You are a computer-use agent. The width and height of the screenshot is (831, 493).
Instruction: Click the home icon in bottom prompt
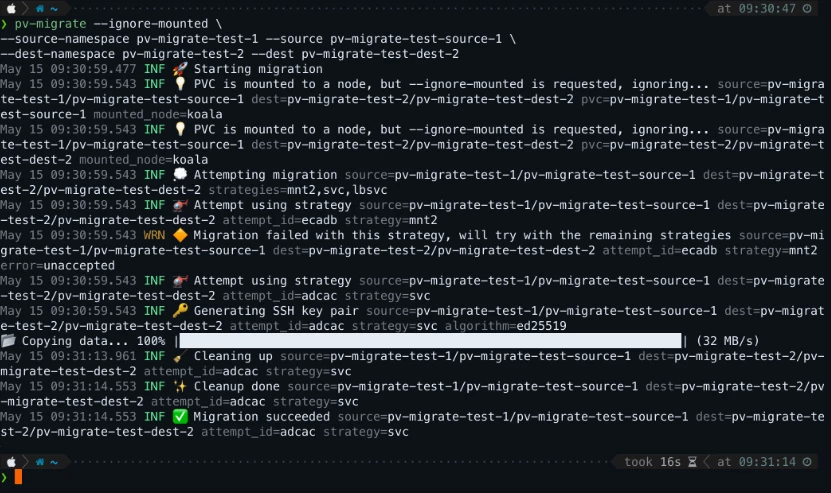(x=40, y=462)
